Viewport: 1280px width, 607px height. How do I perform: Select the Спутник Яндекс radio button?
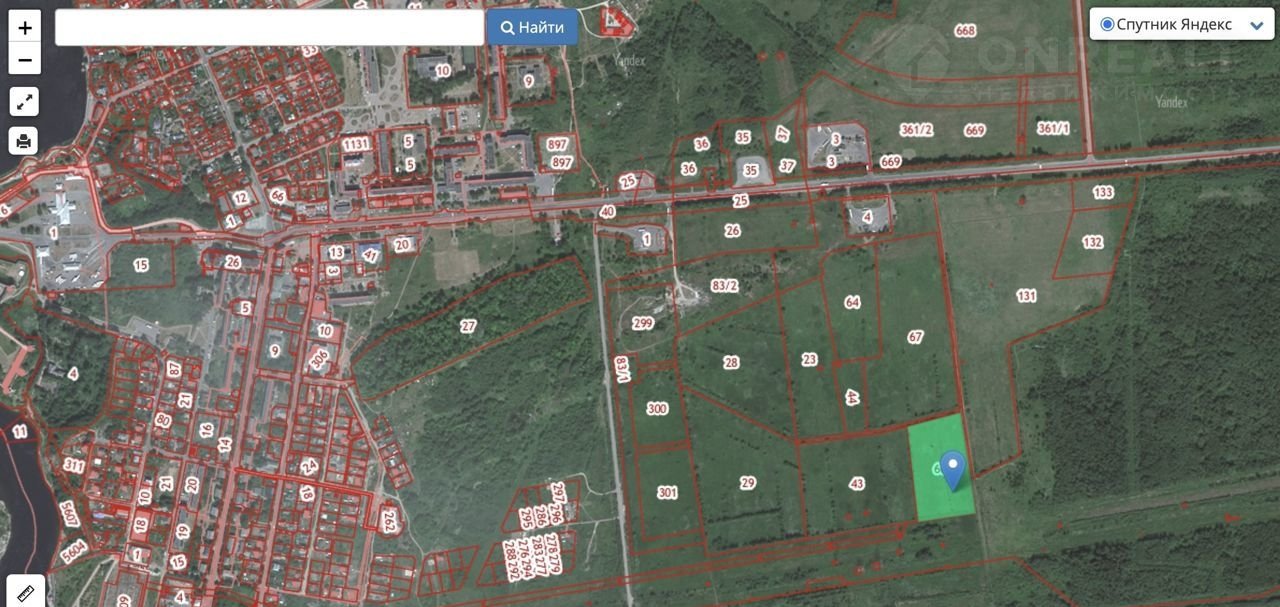pyautogui.click(x=1107, y=25)
